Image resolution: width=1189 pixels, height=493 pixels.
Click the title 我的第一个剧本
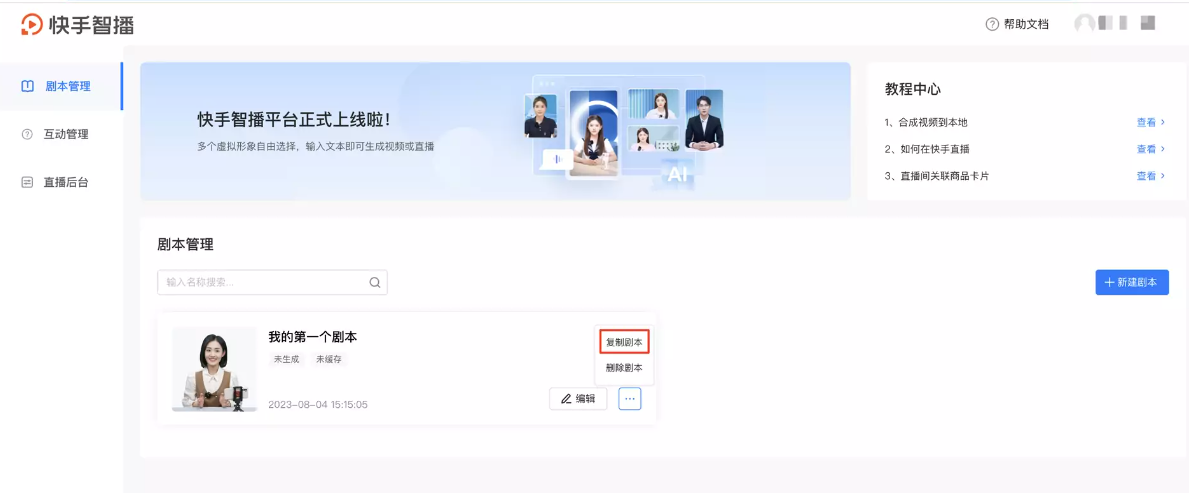(x=312, y=336)
